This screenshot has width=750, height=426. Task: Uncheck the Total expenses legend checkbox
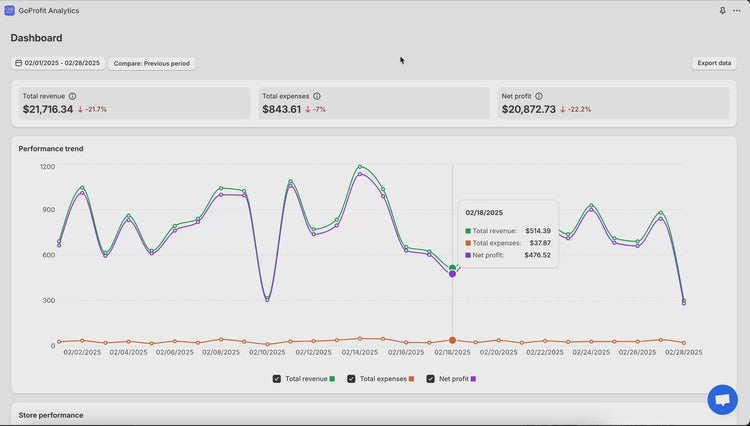[x=352, y=379]
